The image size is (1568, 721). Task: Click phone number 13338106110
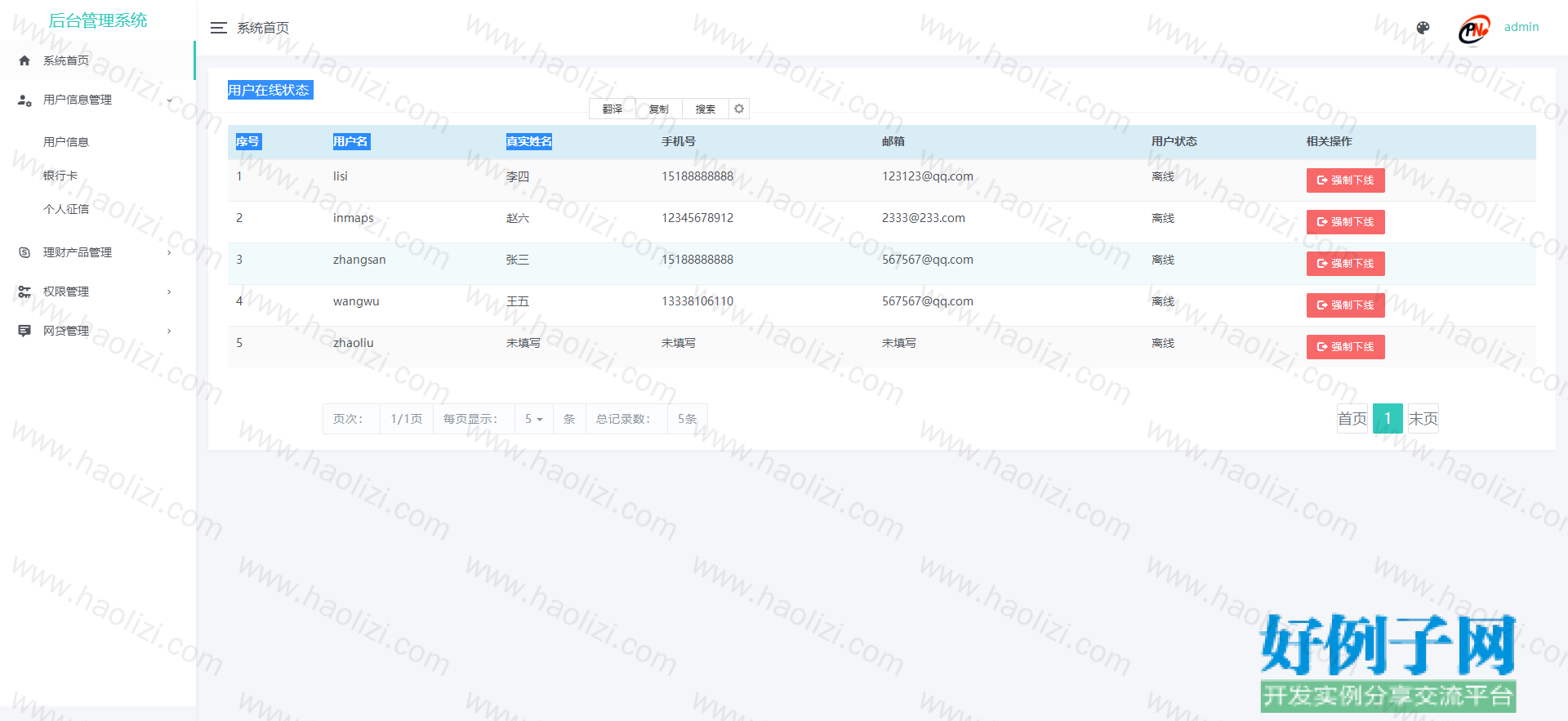pyautogui.click(x=697, y=301)
